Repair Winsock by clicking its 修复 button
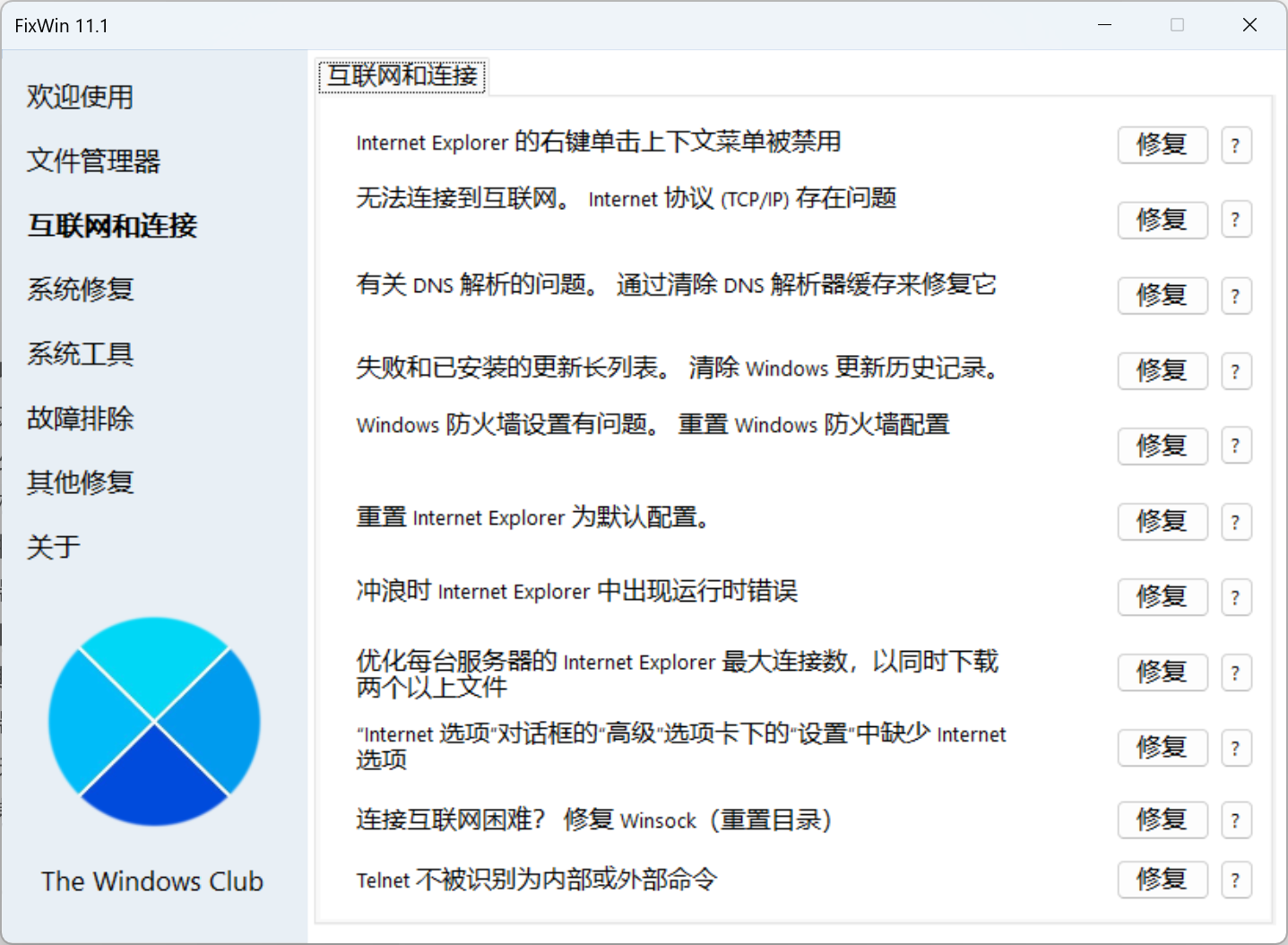 click(1162, 819)
